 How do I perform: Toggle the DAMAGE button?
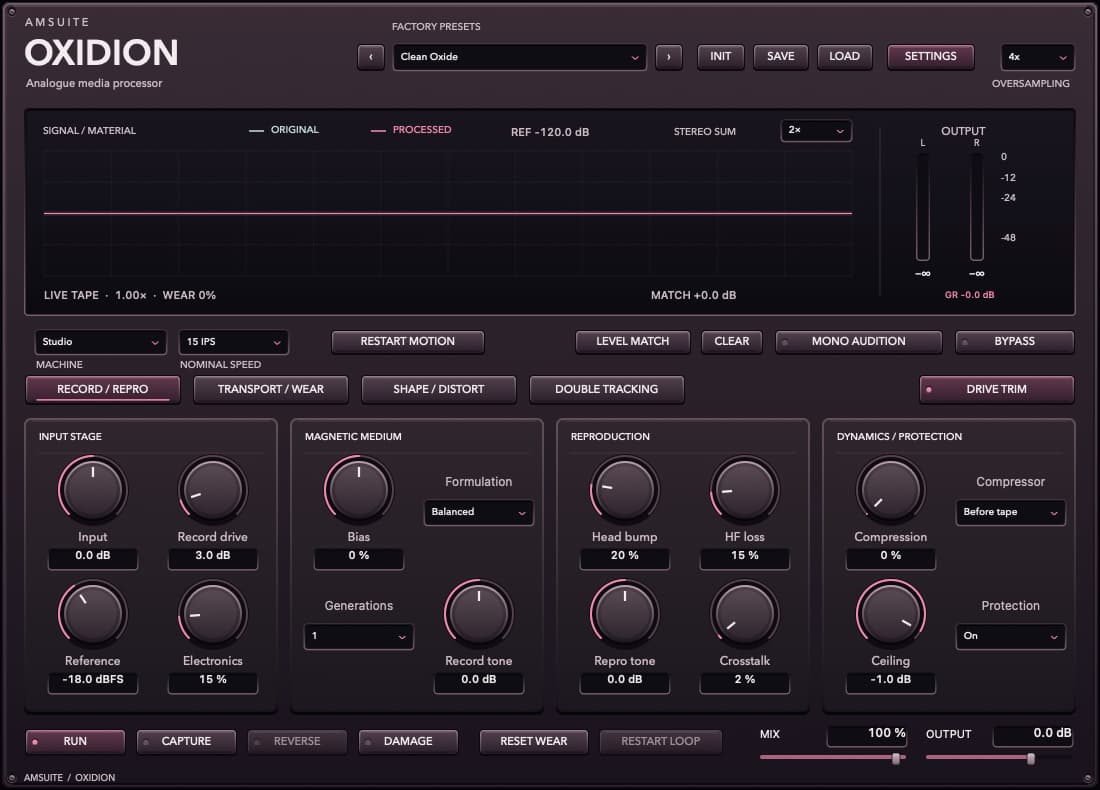[408, 742]
